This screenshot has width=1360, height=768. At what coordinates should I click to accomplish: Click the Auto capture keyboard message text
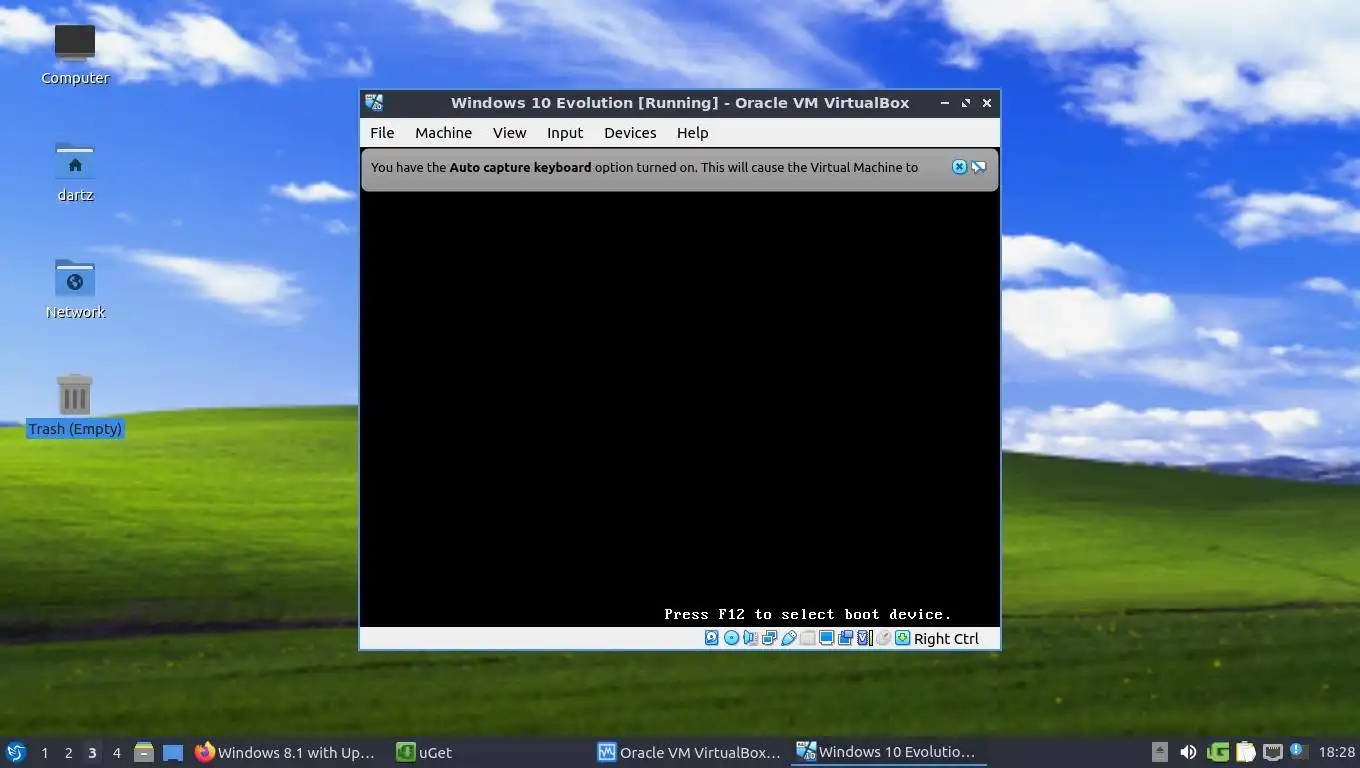(644, 167)
